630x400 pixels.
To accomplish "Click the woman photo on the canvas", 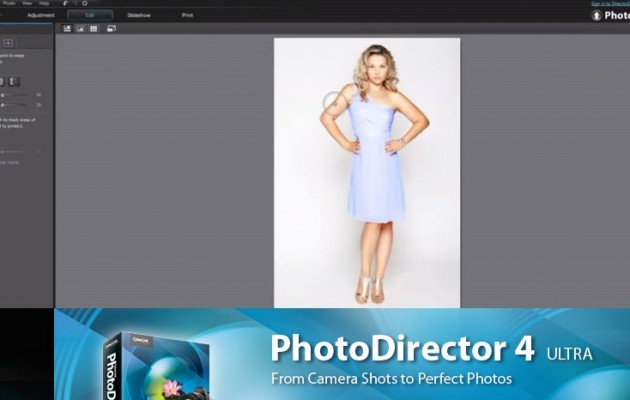I will pyautogui.click(x=367, y=173).
